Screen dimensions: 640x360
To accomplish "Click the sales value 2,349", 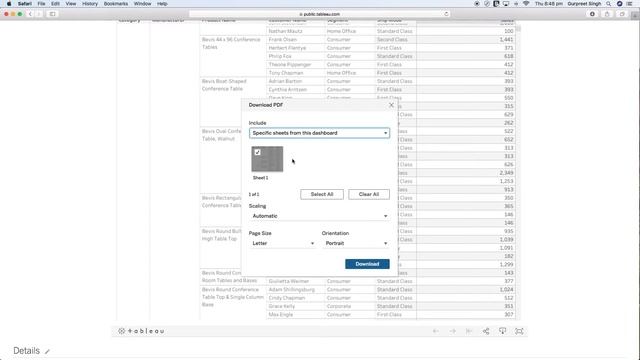I will coord(506,173).
